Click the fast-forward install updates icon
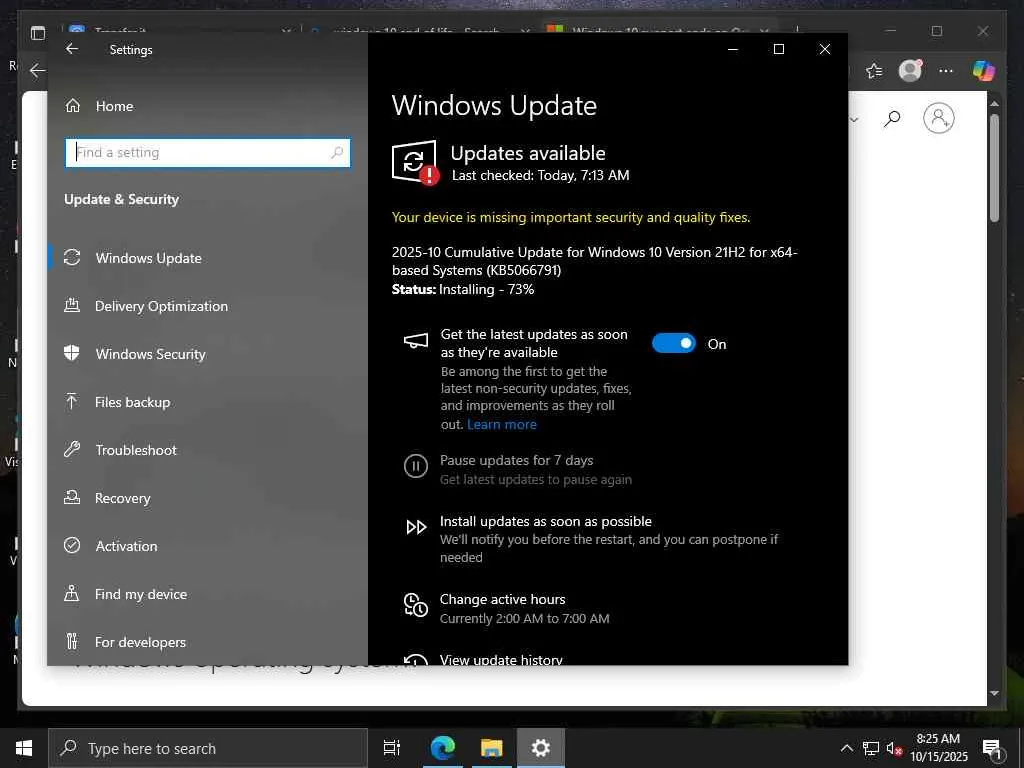Viewport: 1024px width, 768px height. pos(416,527)
